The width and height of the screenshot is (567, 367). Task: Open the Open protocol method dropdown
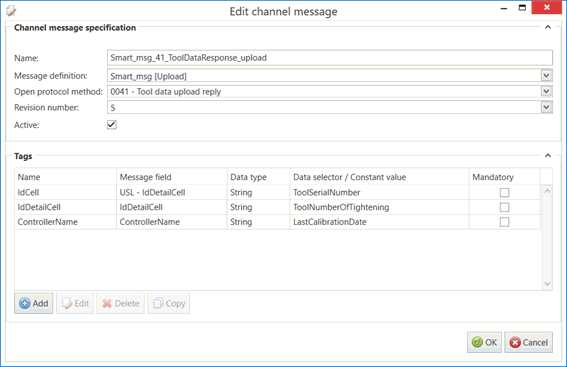click(546, 91)
